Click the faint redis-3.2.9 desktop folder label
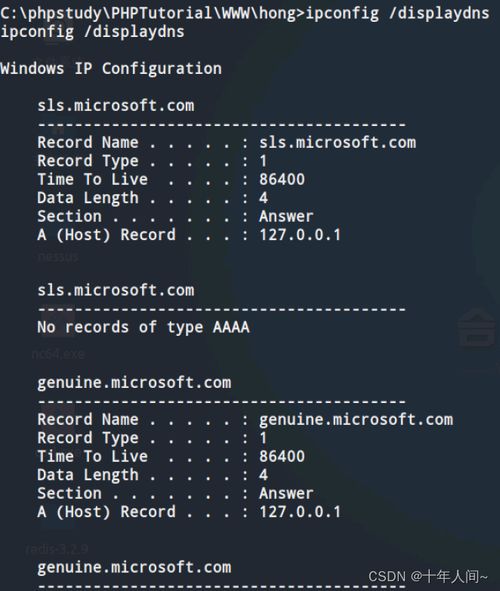This screenshot has width=500, height=591. point(57,548)
